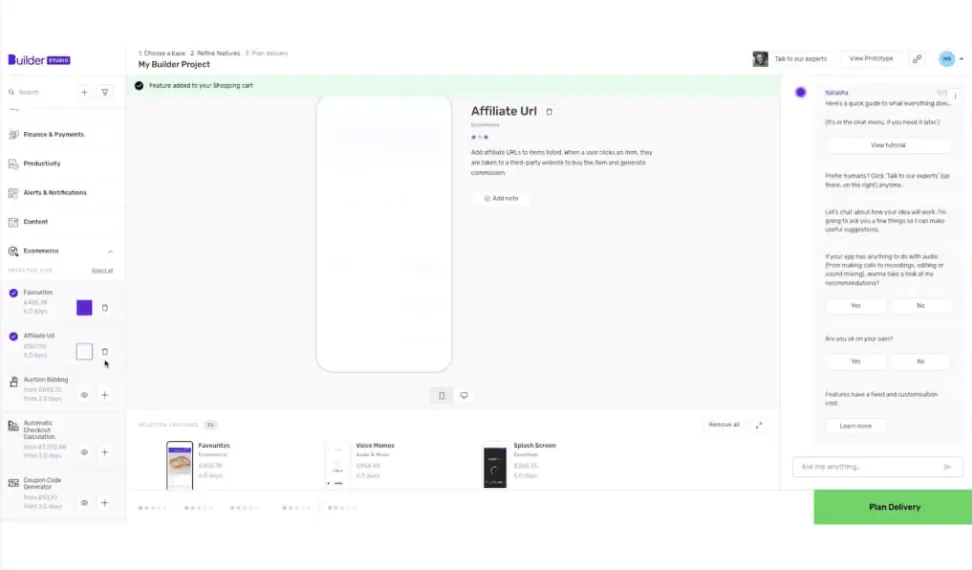
Task: Select the Productivity category icon
Action: pos(13,164)
